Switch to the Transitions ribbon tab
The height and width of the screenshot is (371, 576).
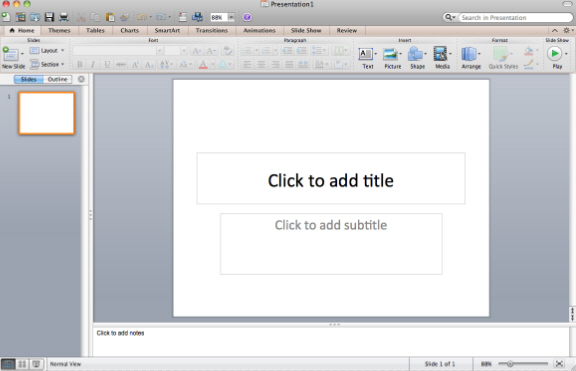pos(212,30)
